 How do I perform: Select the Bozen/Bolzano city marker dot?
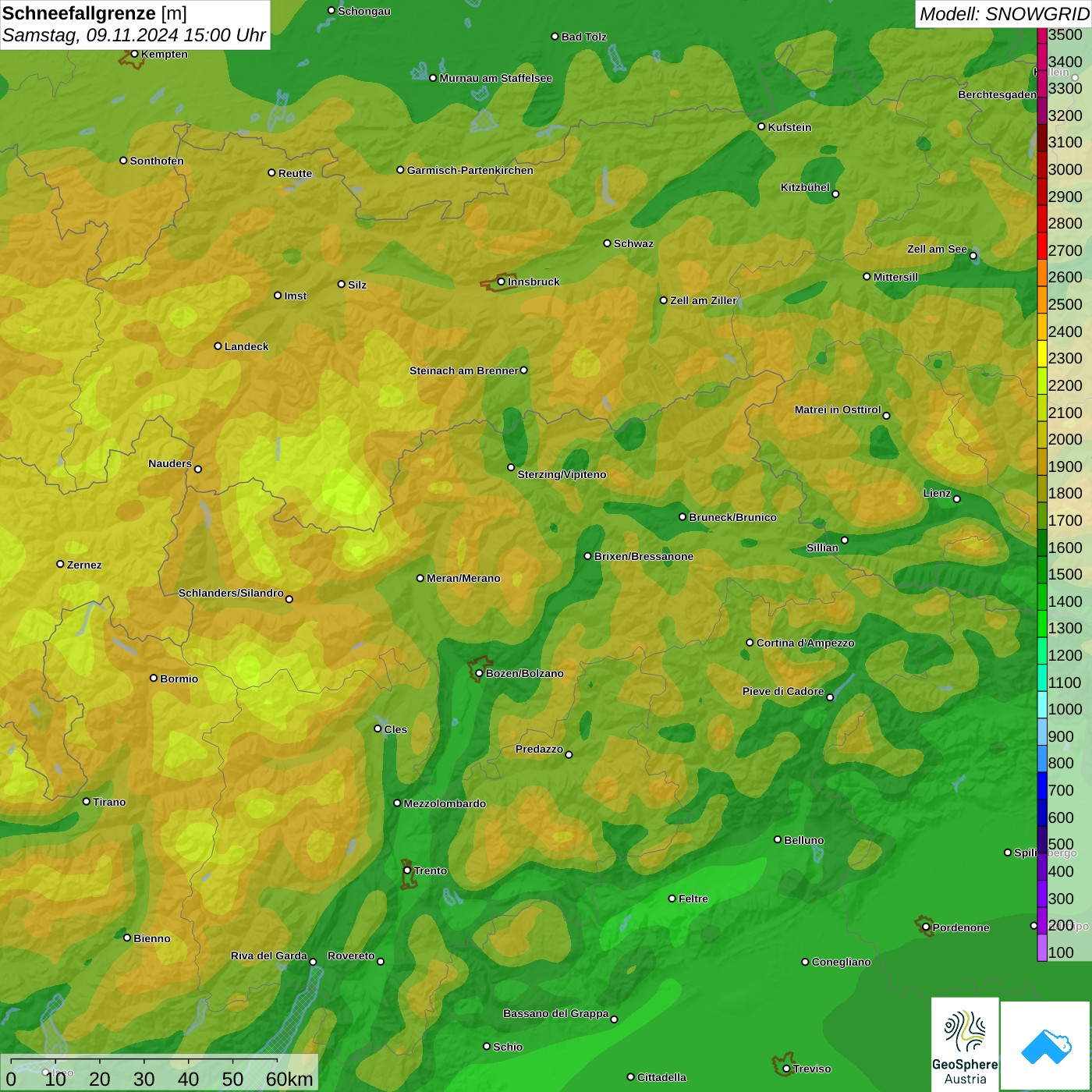click(479, 673)
